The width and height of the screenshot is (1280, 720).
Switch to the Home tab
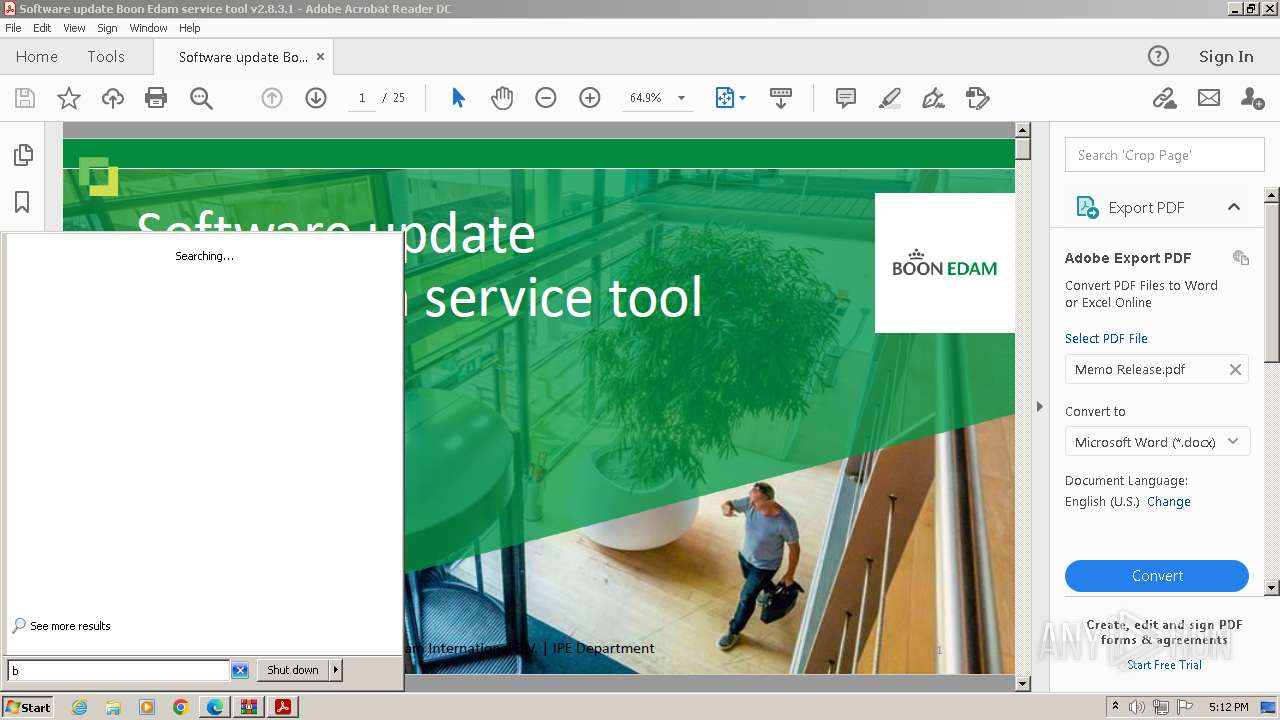point(37,57)
